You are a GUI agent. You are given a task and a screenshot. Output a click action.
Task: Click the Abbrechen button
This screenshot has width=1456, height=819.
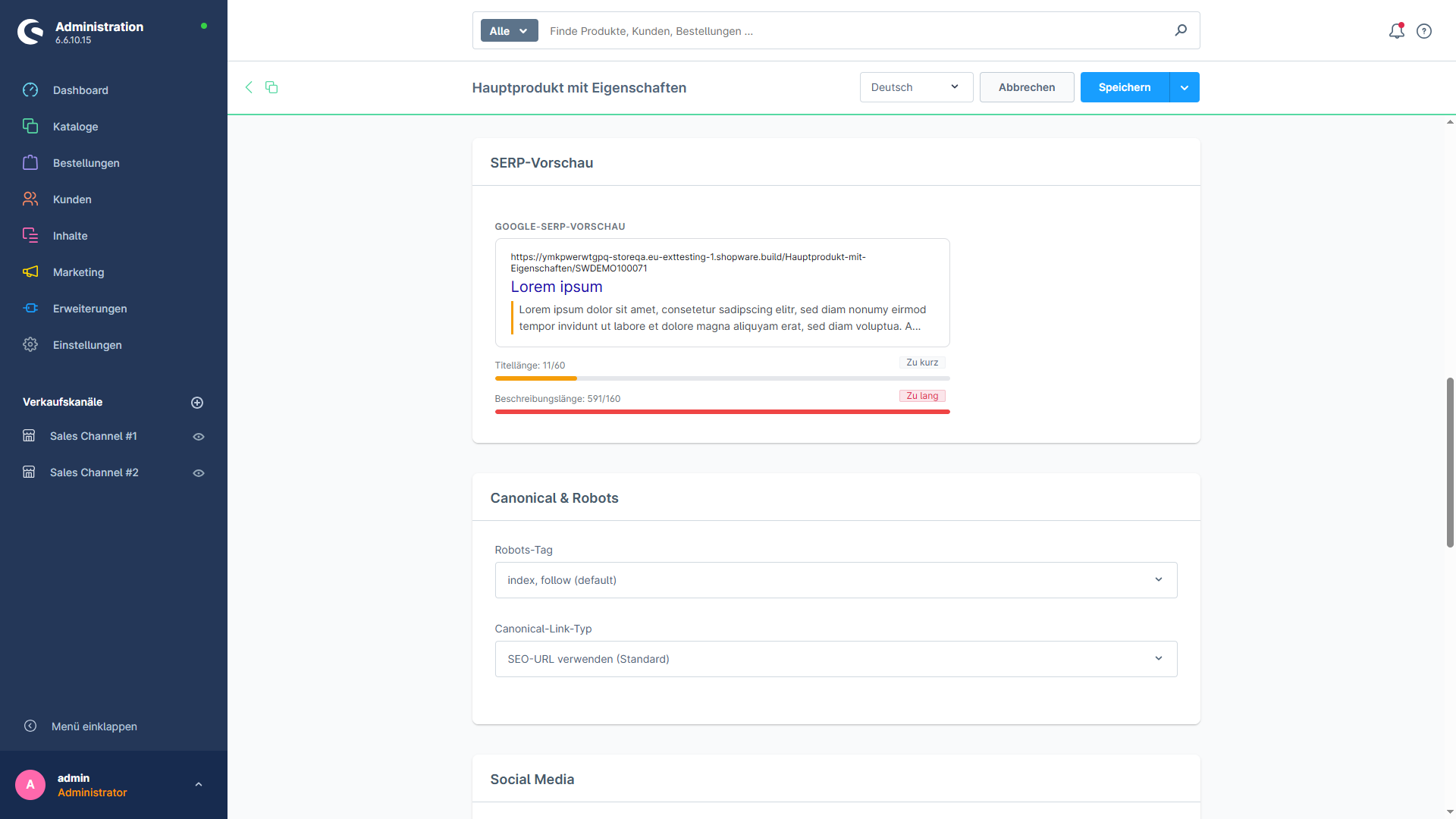[1026, 87]
